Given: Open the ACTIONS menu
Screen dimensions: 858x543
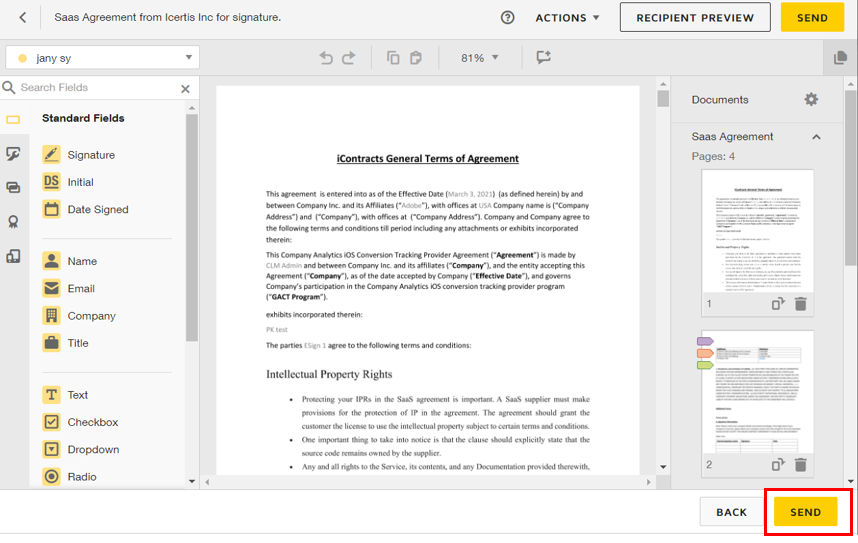Looking at the screenshot, I should (567, 18).
